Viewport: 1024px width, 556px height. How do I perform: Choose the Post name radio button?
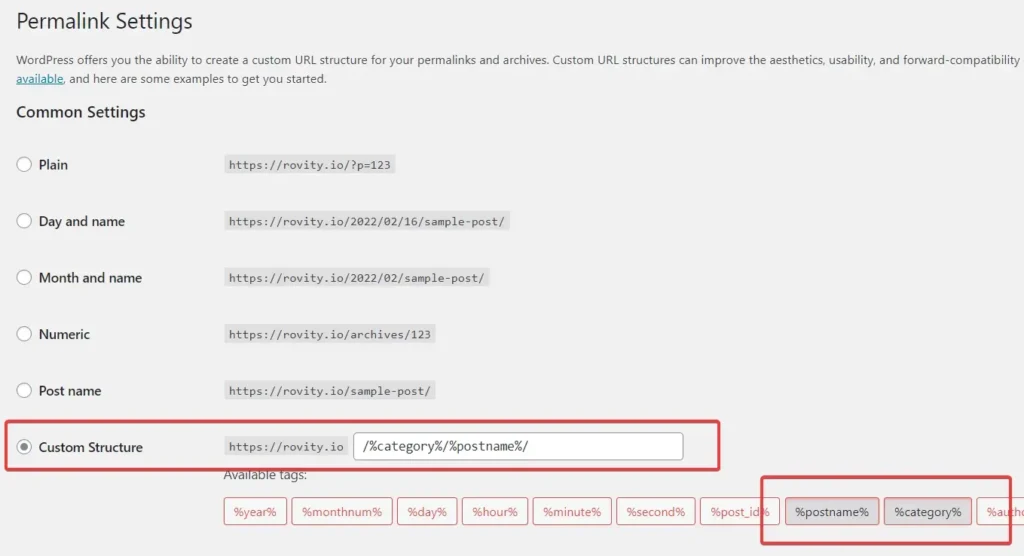pyautogui.click(x=24, y=391)
